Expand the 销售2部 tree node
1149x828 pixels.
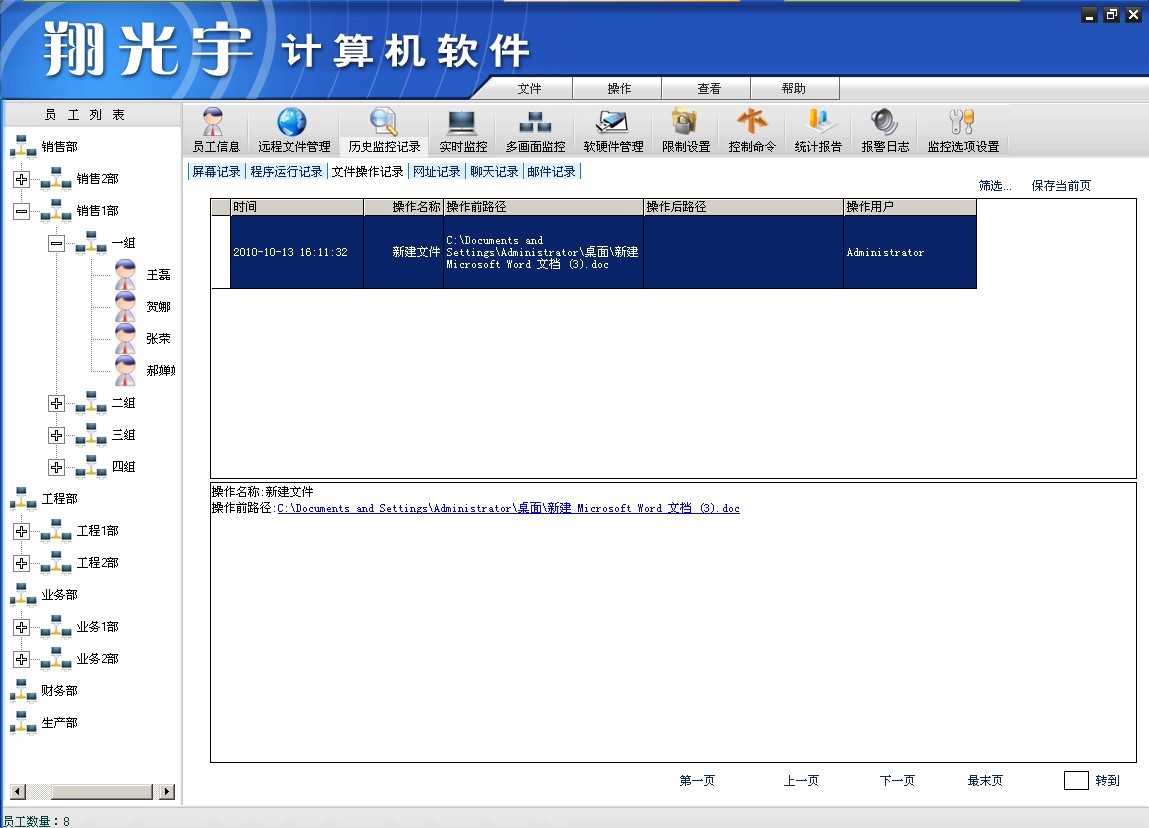coord(22,180)
